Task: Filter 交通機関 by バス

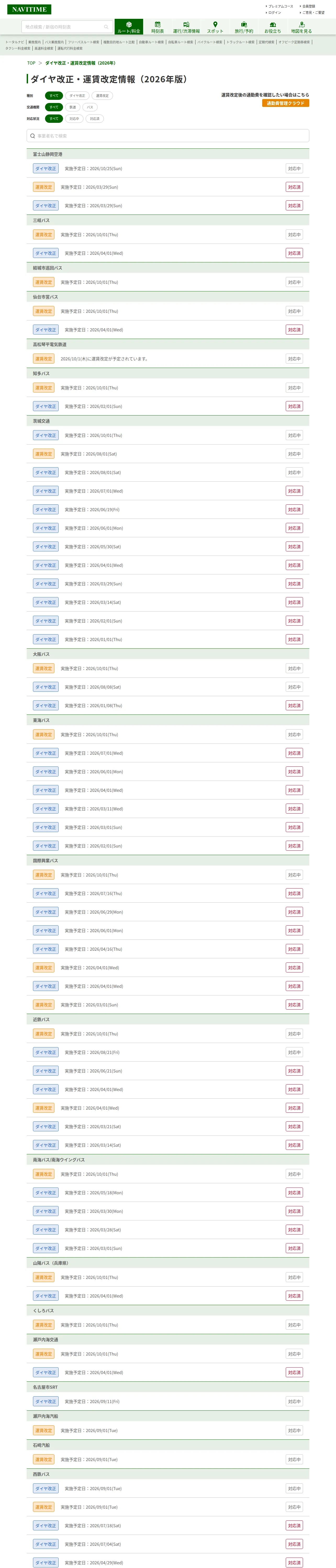Action: (x=90, y=107)
